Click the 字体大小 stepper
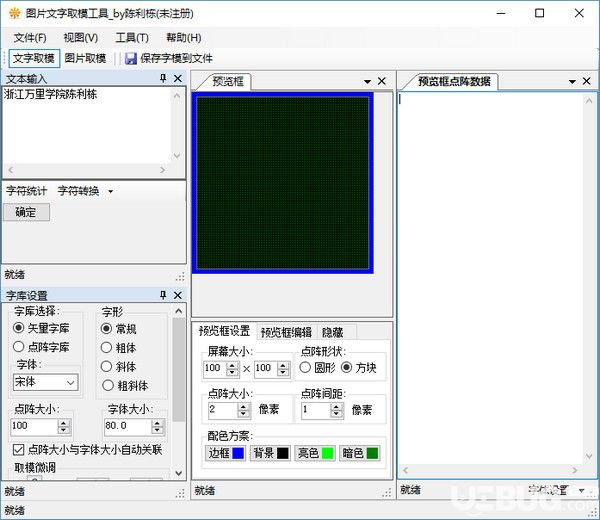The image size is (600, 520). click(x=157, y=427)
